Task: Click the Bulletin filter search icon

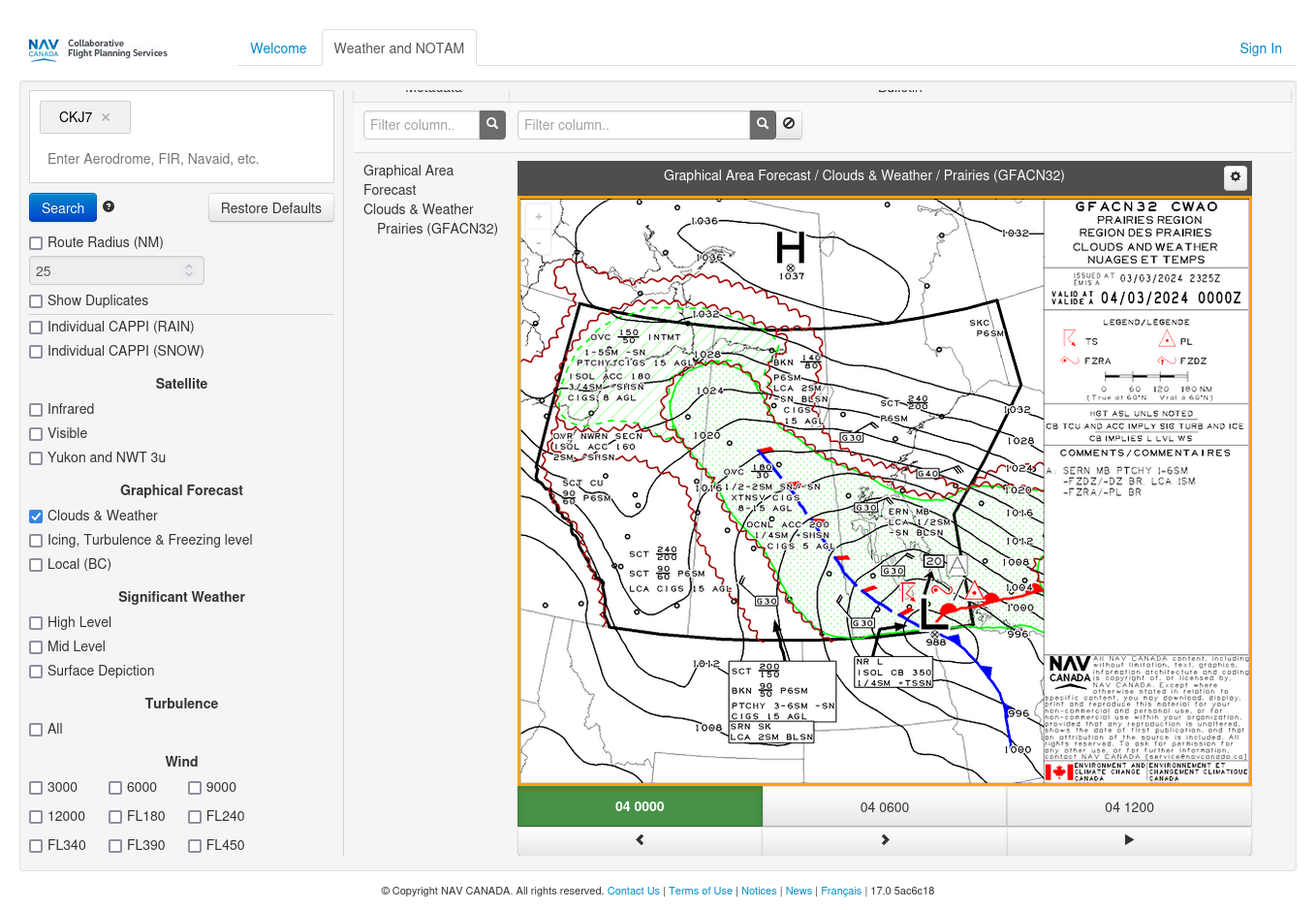Action: click(763, 124)
